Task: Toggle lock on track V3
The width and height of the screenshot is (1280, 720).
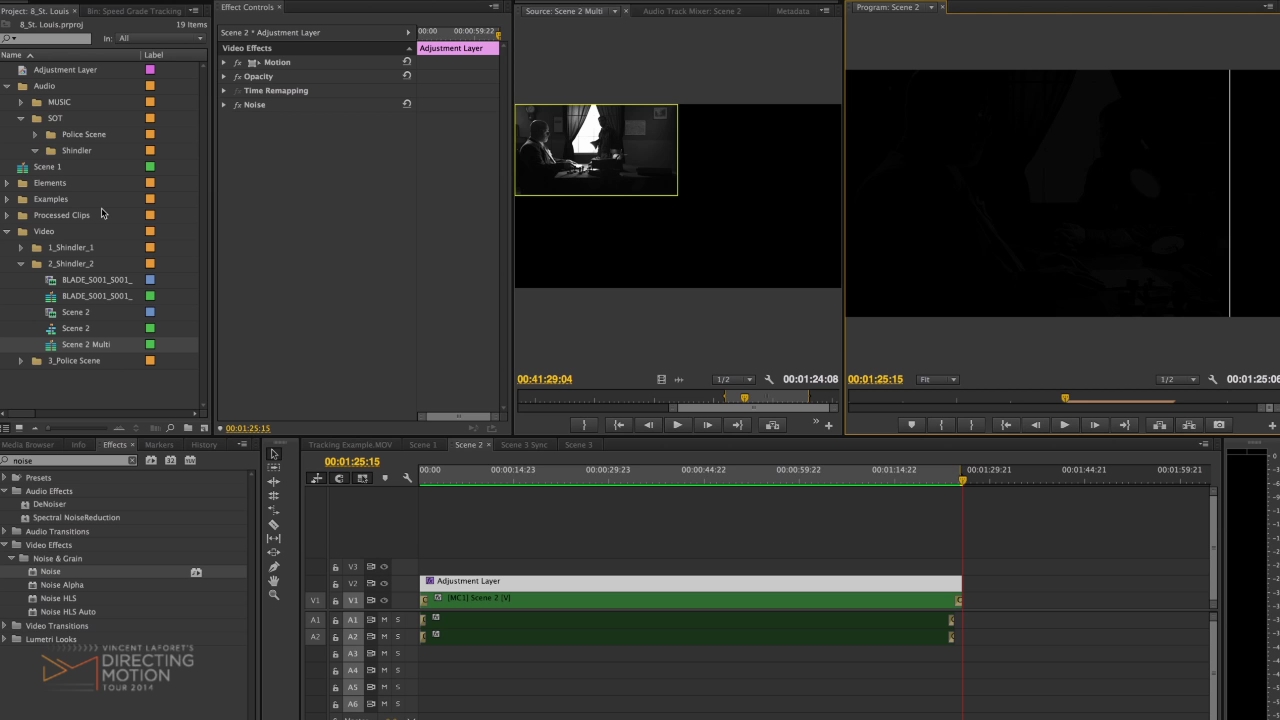Action: 336,567
